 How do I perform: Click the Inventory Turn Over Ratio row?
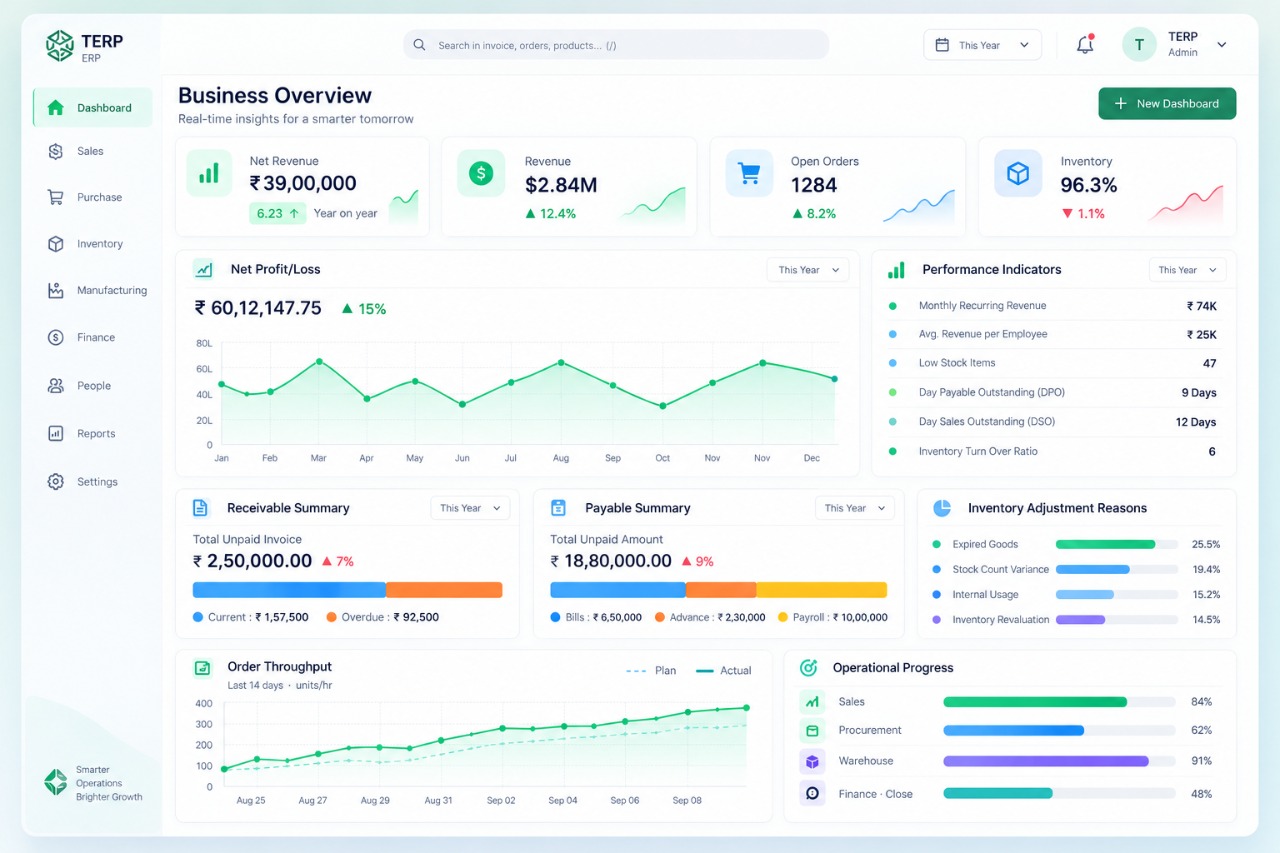[1052, 452]
